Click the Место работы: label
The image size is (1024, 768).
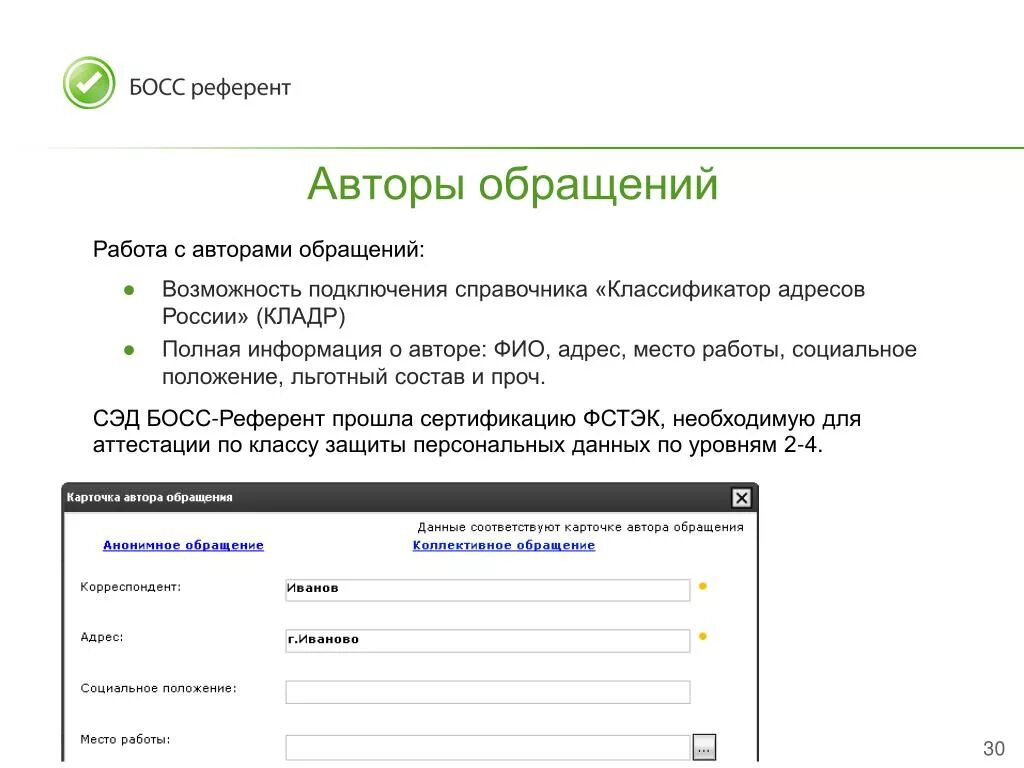(x=125, y=739)
